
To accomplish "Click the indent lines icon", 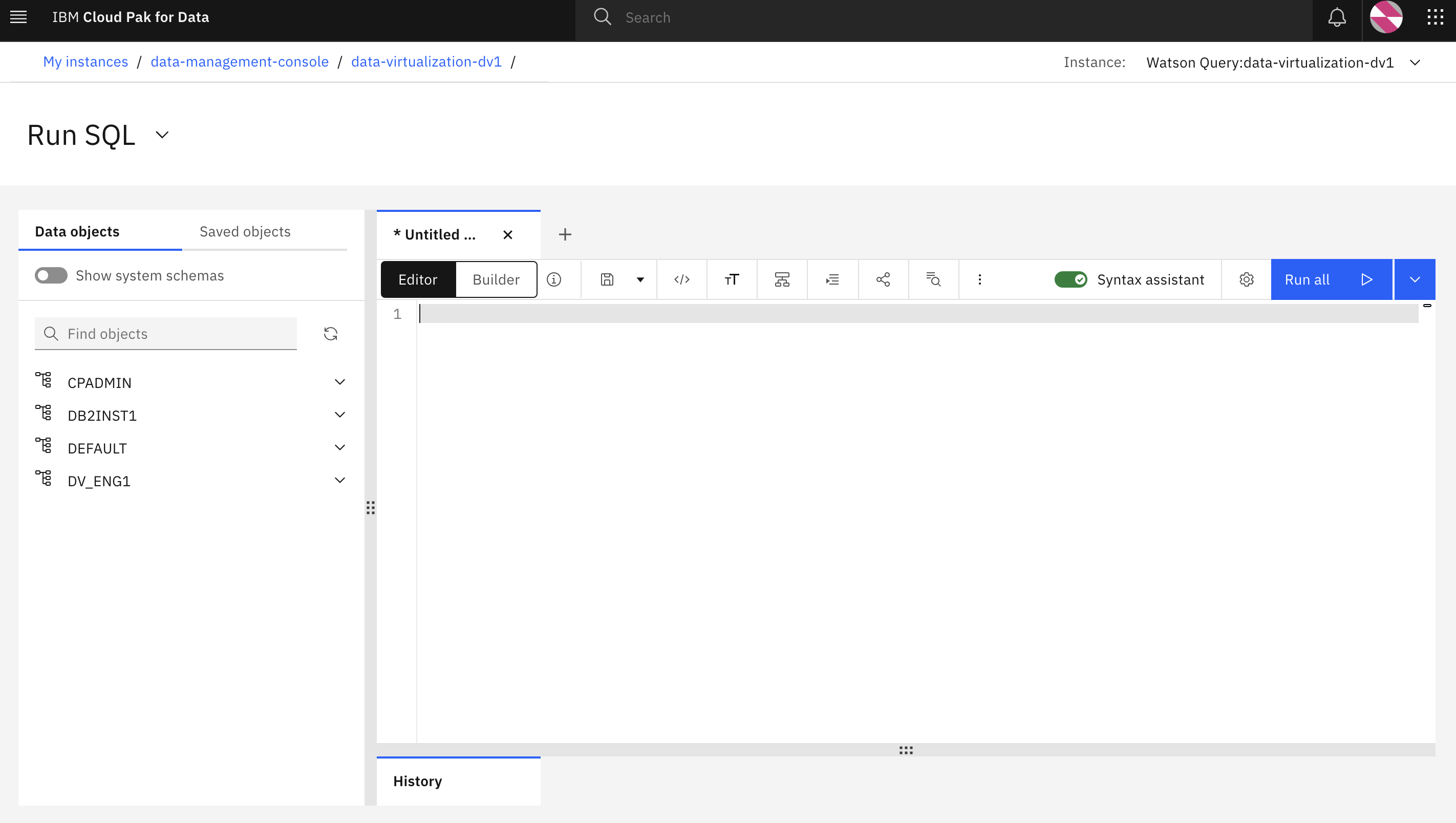I will click(x=832, y=279).
